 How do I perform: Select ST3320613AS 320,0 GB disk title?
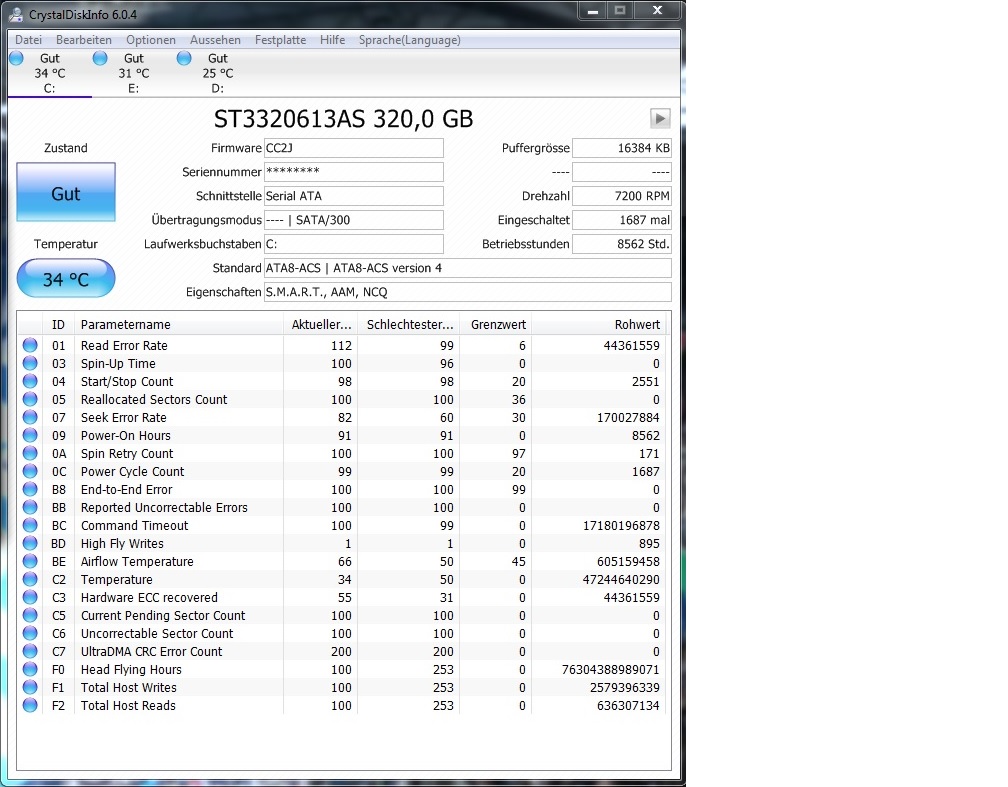click(x=343, y=119)
